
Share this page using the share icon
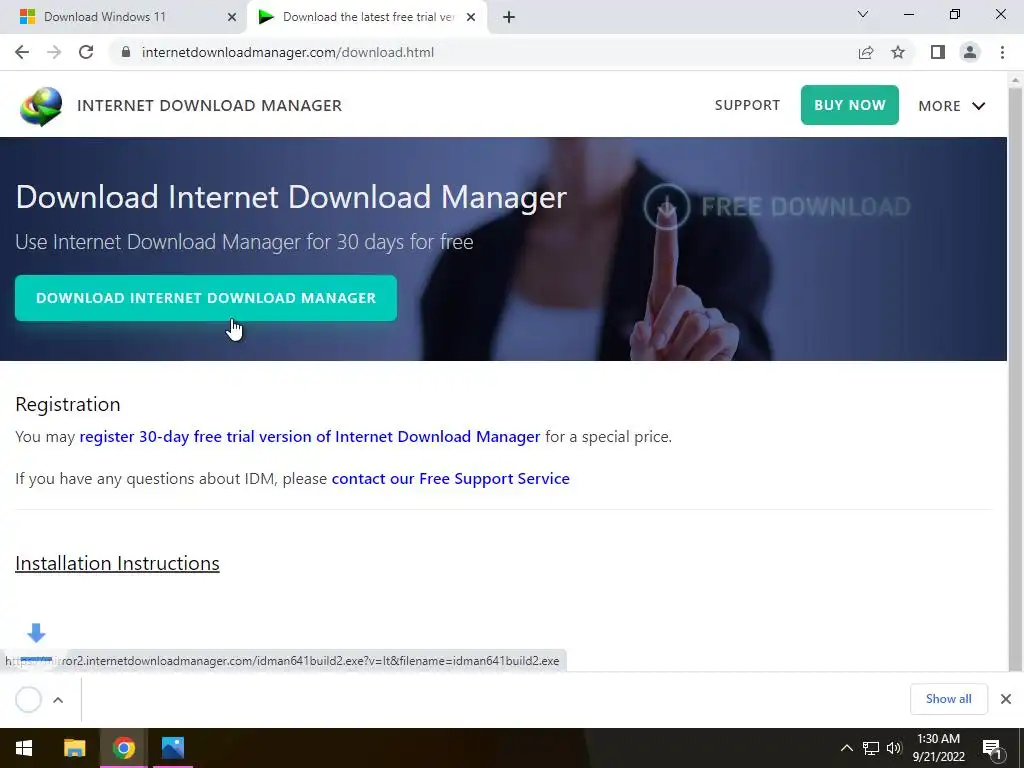point(866,52)
